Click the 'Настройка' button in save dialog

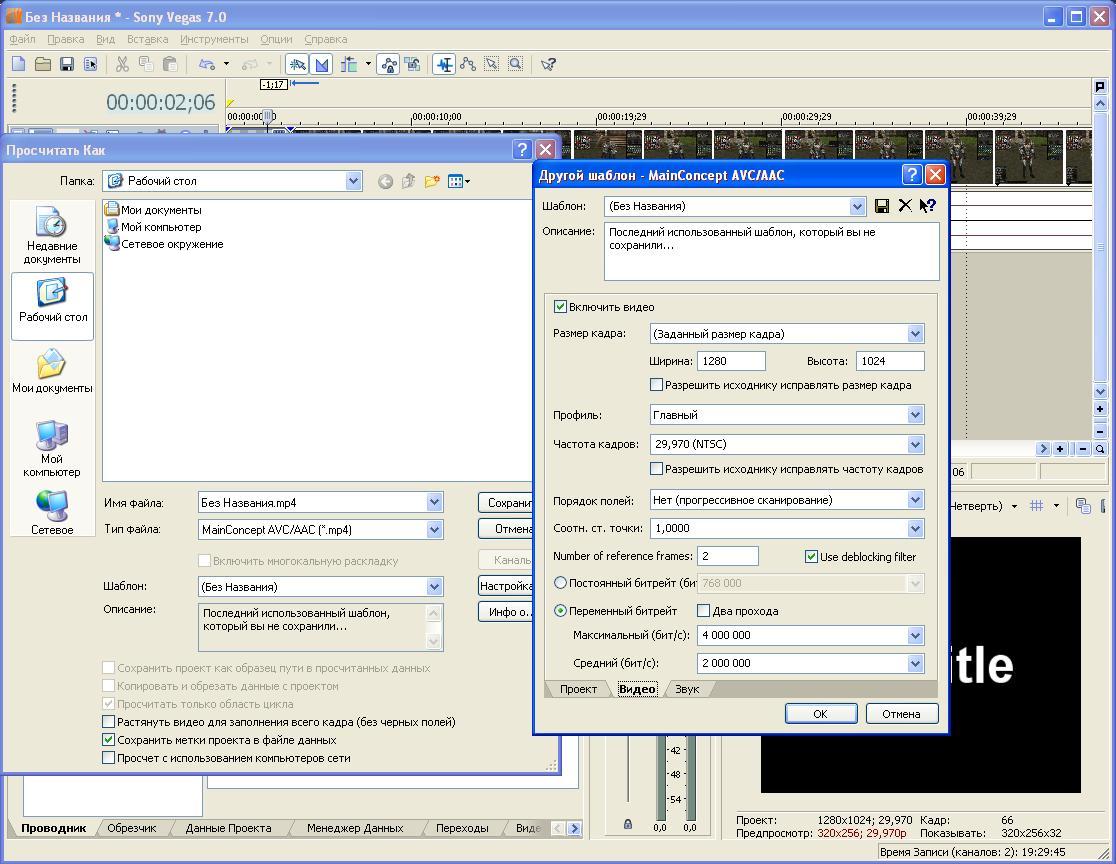(x=506, y=586)
